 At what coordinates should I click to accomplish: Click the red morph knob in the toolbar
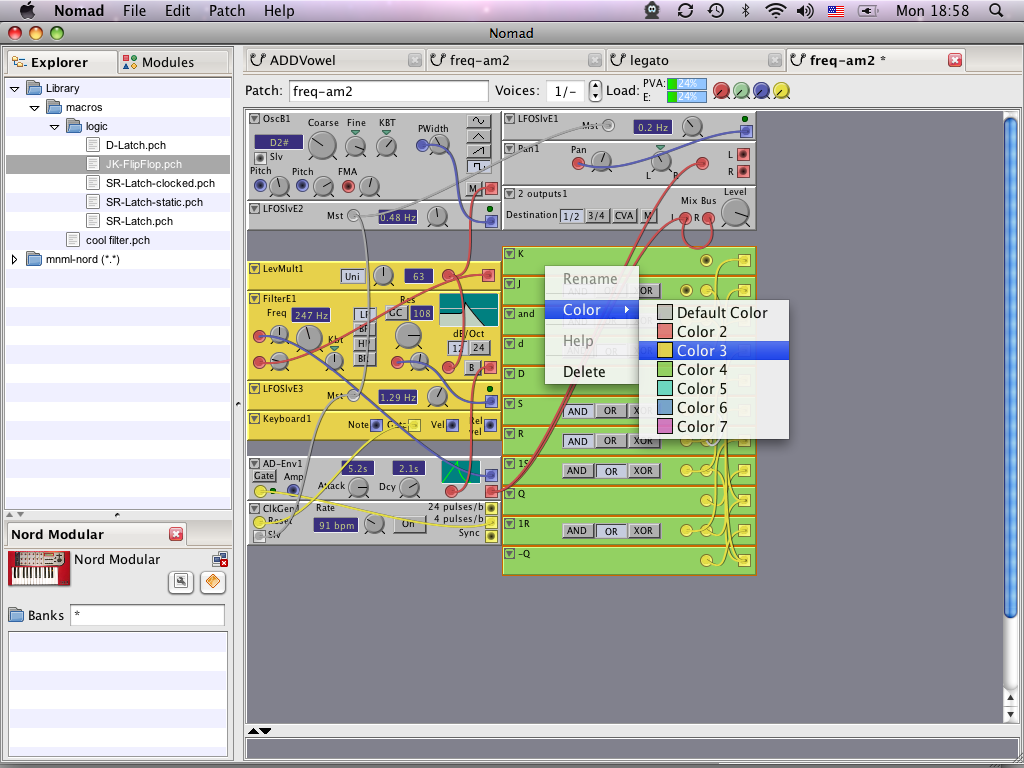point(720,90)
